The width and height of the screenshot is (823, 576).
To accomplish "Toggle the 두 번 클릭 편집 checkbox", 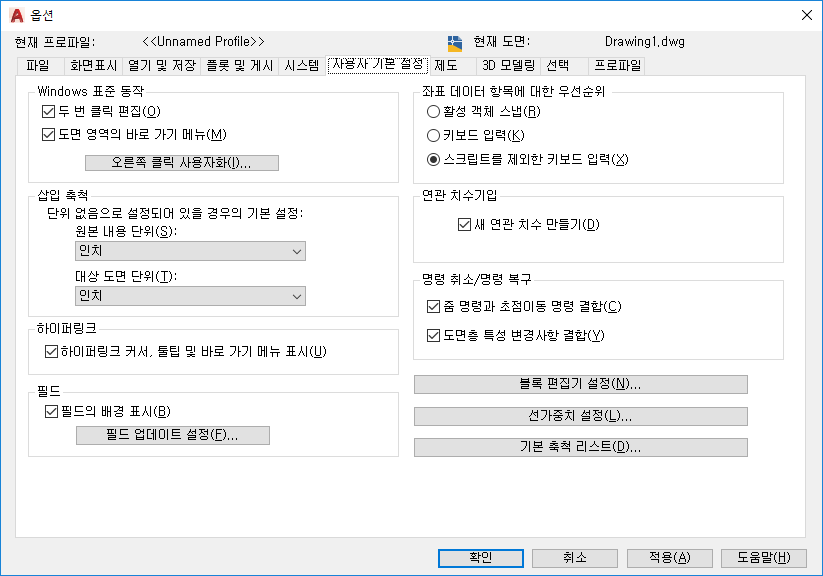I will 48,111.
